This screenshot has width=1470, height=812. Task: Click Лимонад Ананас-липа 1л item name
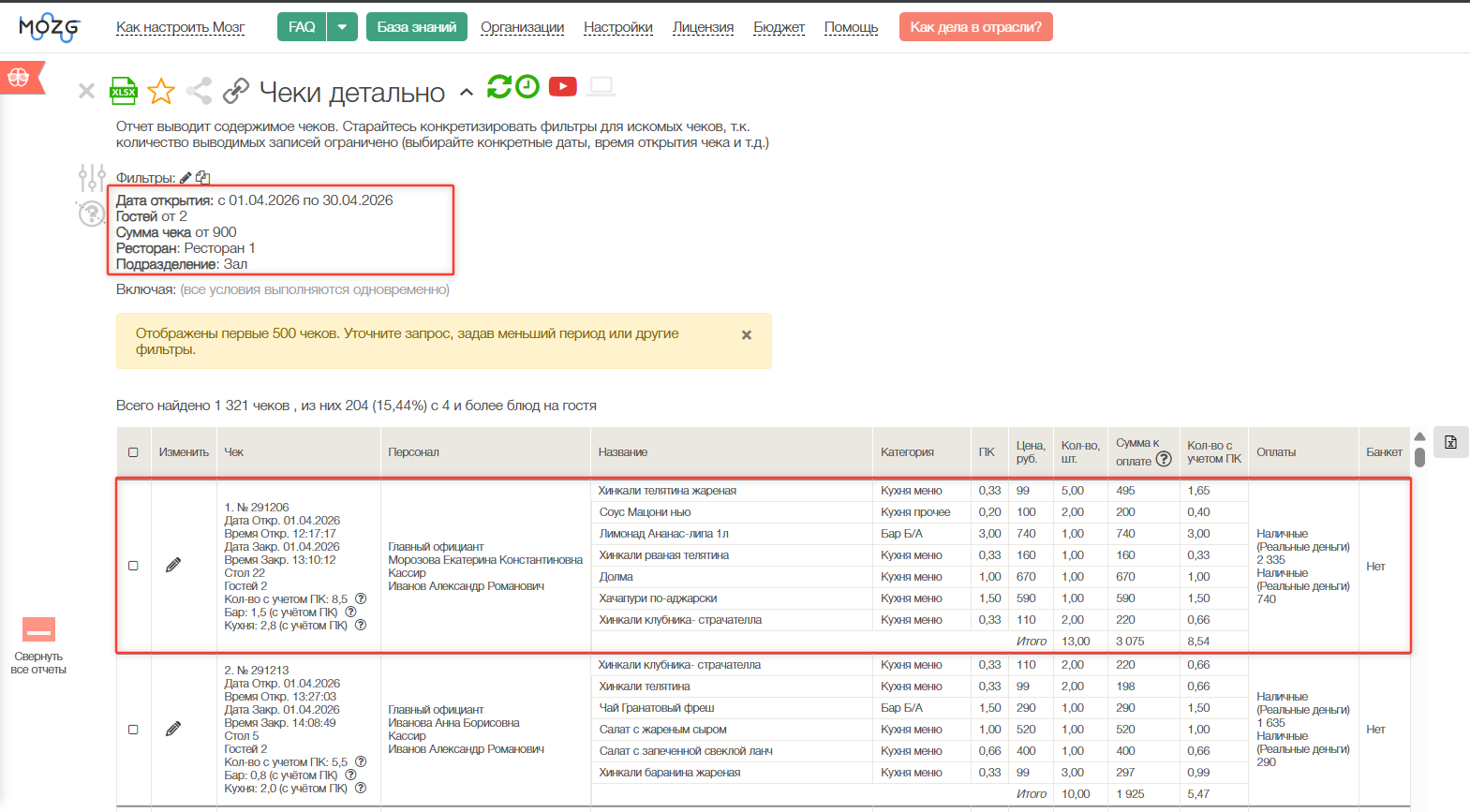click(663, 534)
